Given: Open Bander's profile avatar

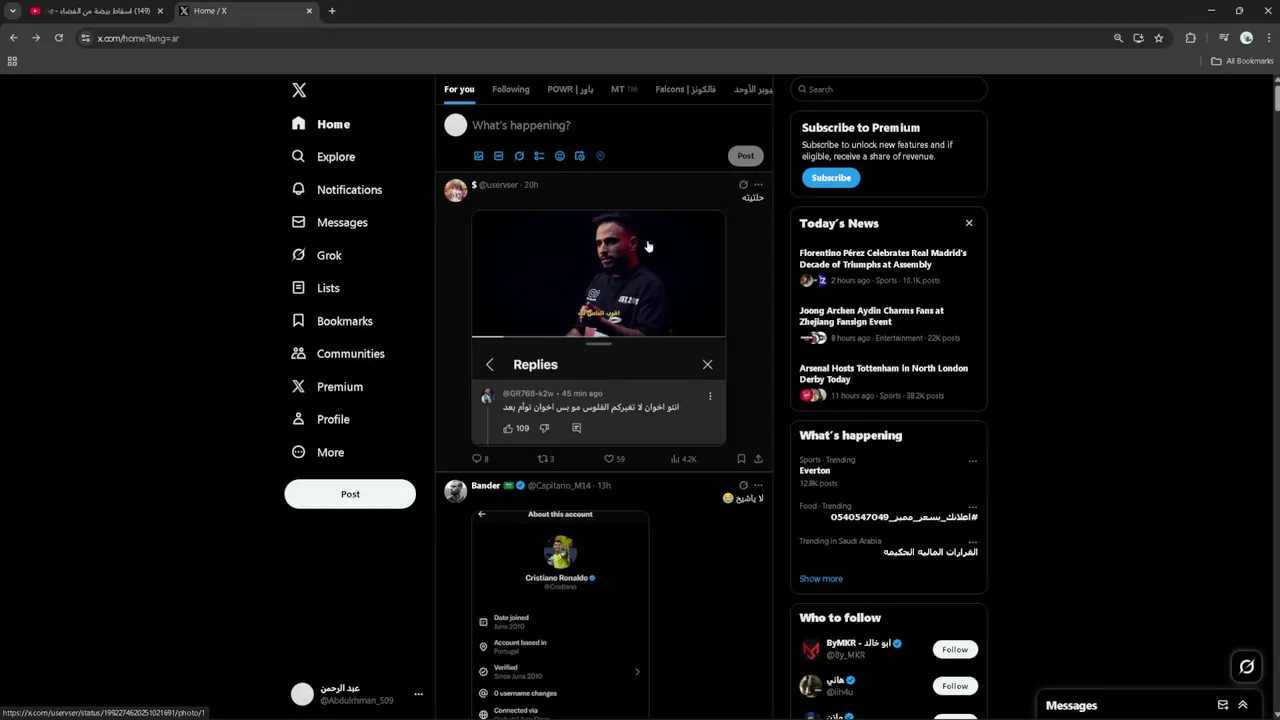Looking at the screenshot, I should pyautogui.click(x=456, y=491).
